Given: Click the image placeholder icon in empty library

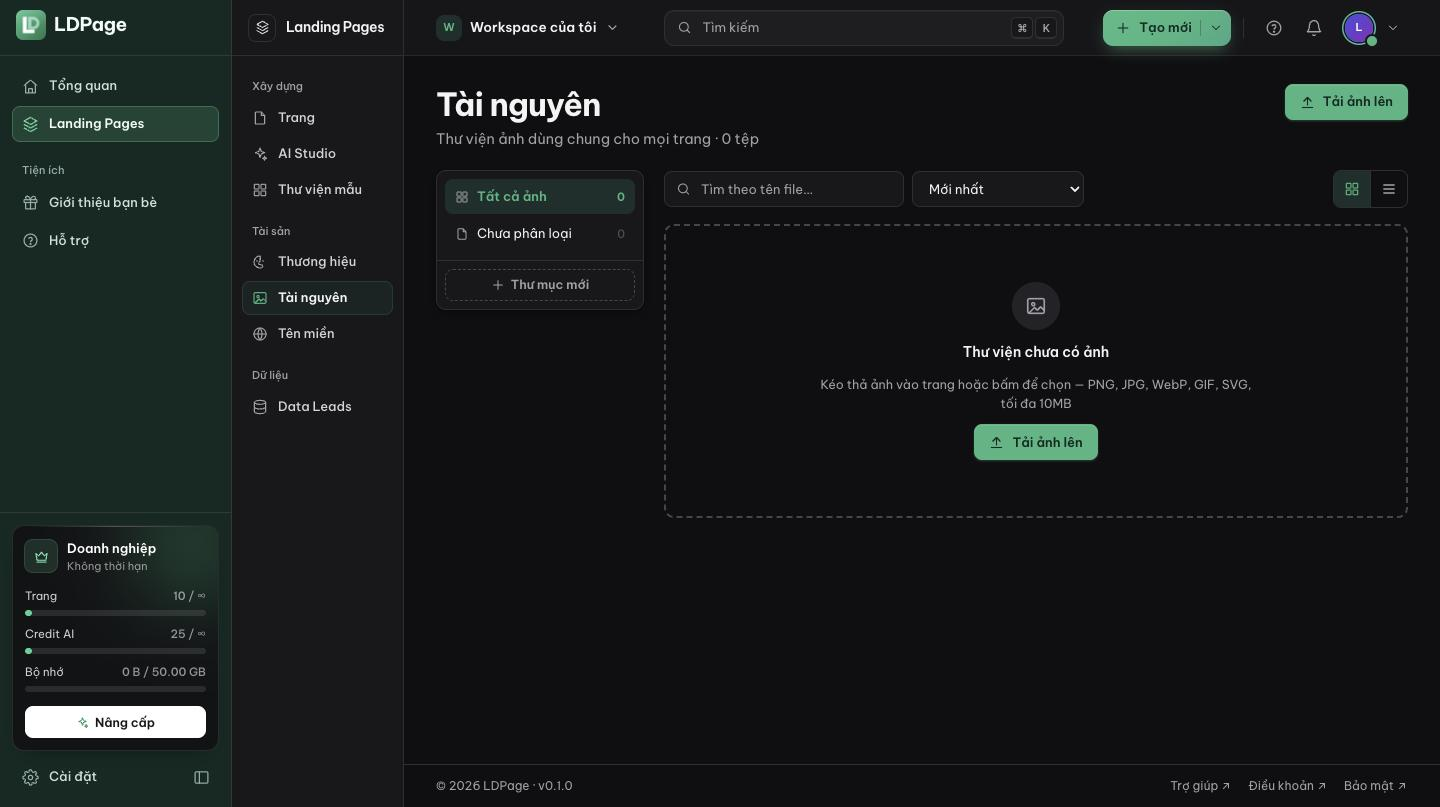Looking at the screenshot, I should coord(1036,306).
